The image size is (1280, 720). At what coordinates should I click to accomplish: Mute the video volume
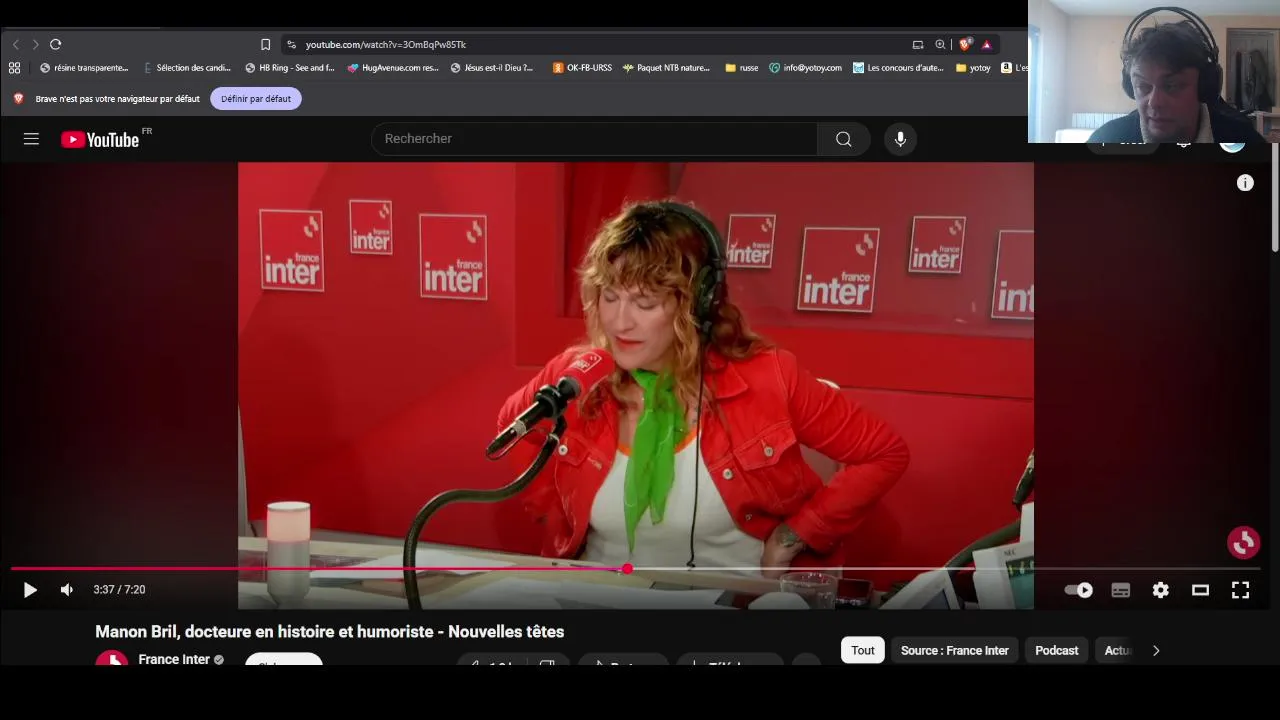66,590
